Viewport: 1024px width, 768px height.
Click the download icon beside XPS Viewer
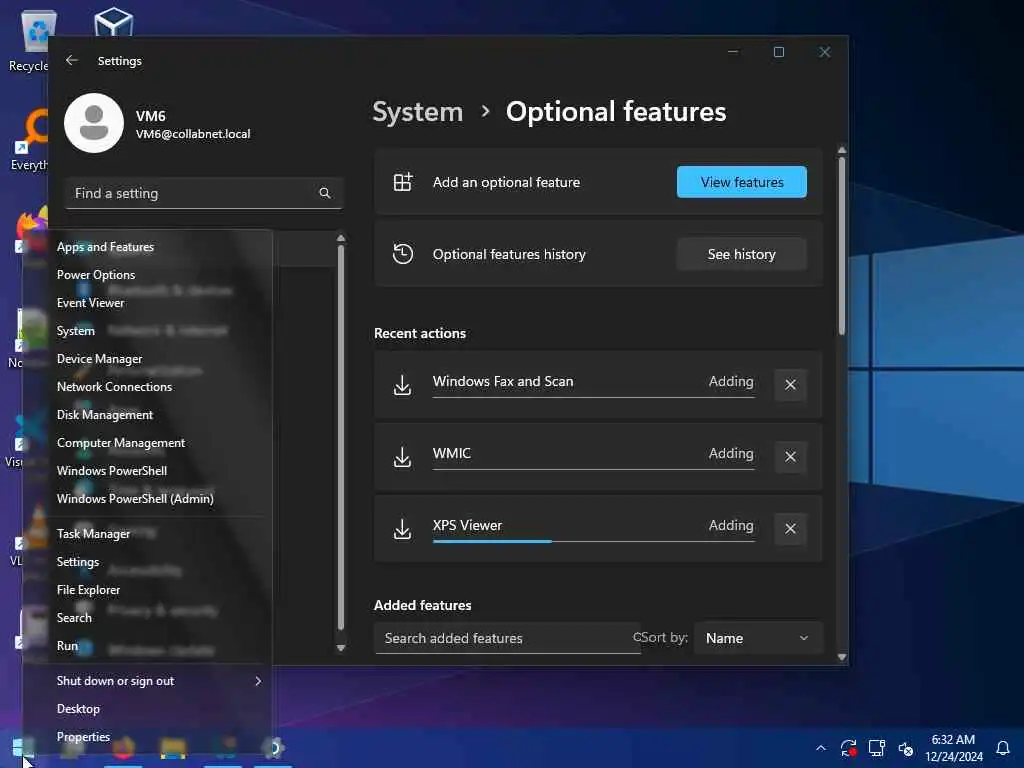tap(403, 529)
